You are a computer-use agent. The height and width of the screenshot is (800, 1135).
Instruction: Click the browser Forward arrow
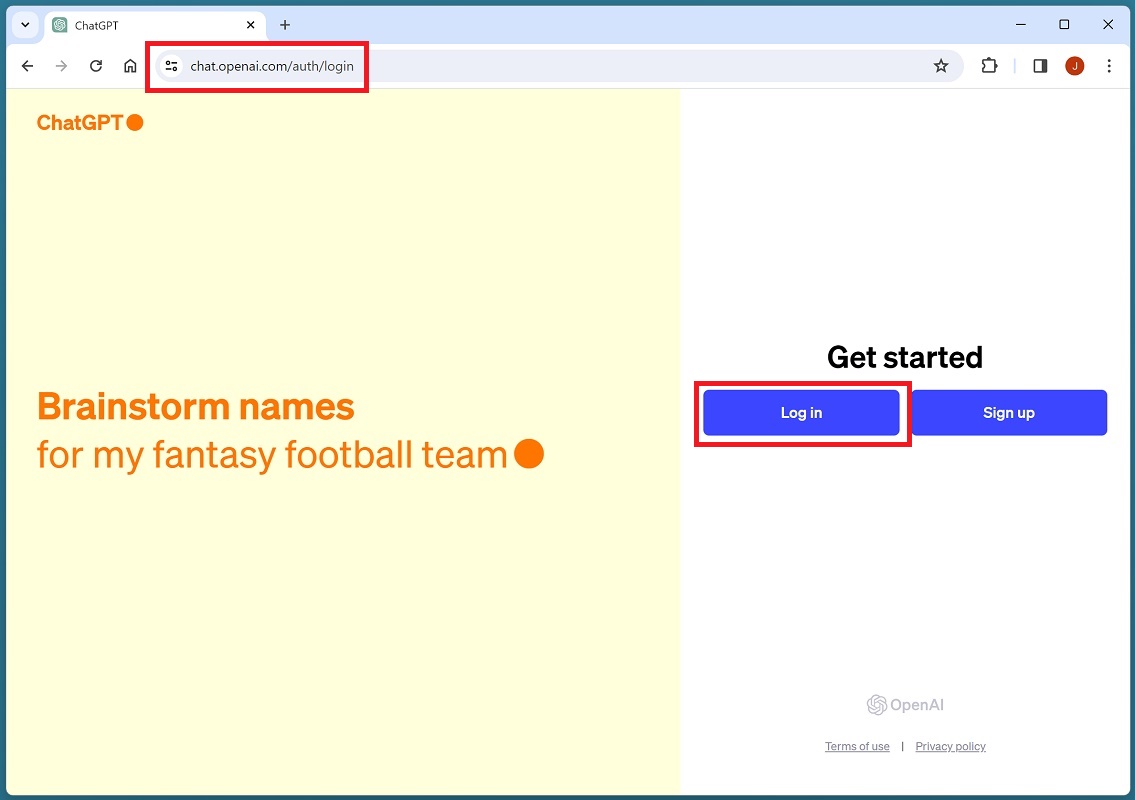tap(61, 66)
